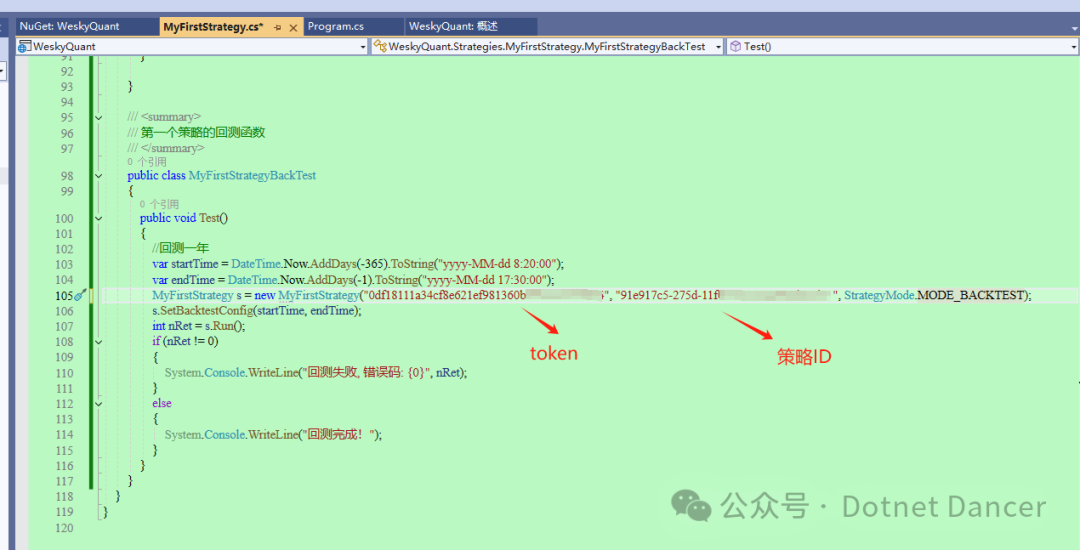Click the 'if (nRet != 0)' statement
Viewport: 1080px width, 550px height.
pyautogui.click(x=185, y=341)
